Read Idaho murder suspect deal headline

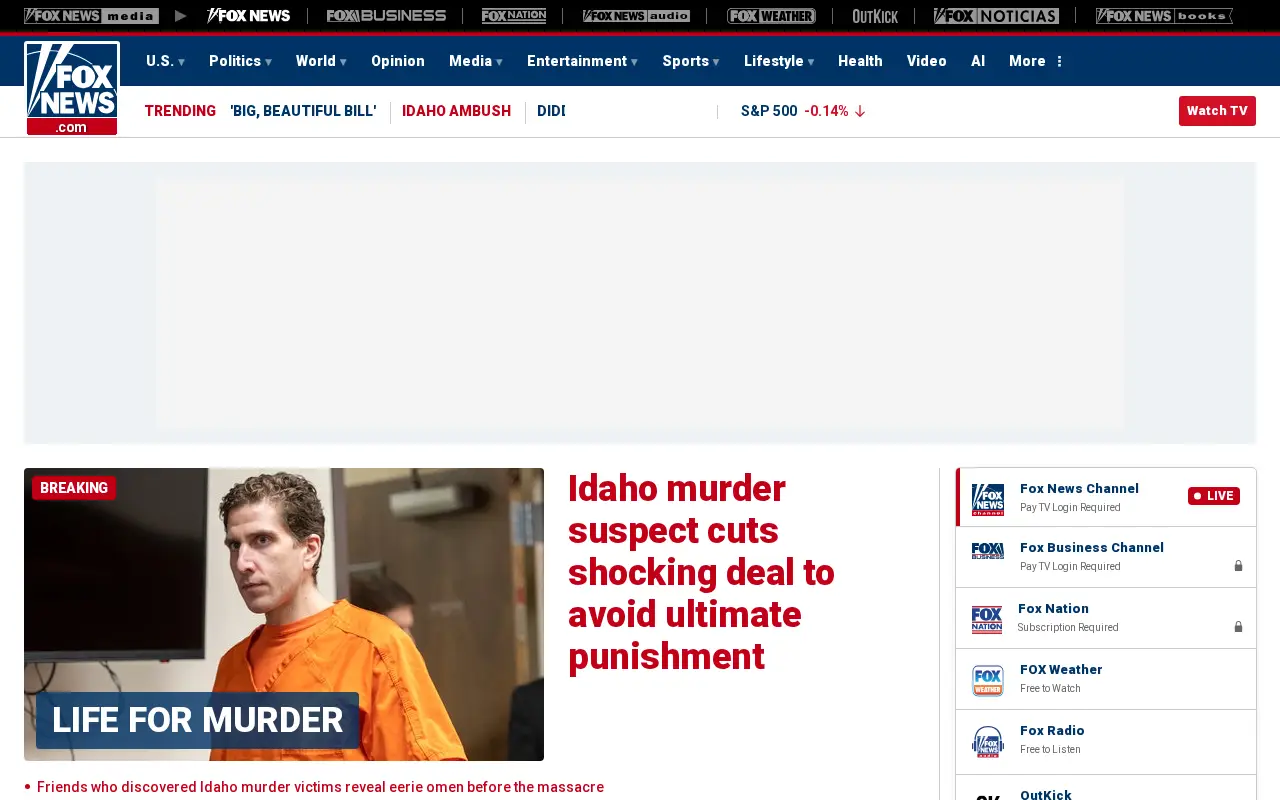pos(701,572)
